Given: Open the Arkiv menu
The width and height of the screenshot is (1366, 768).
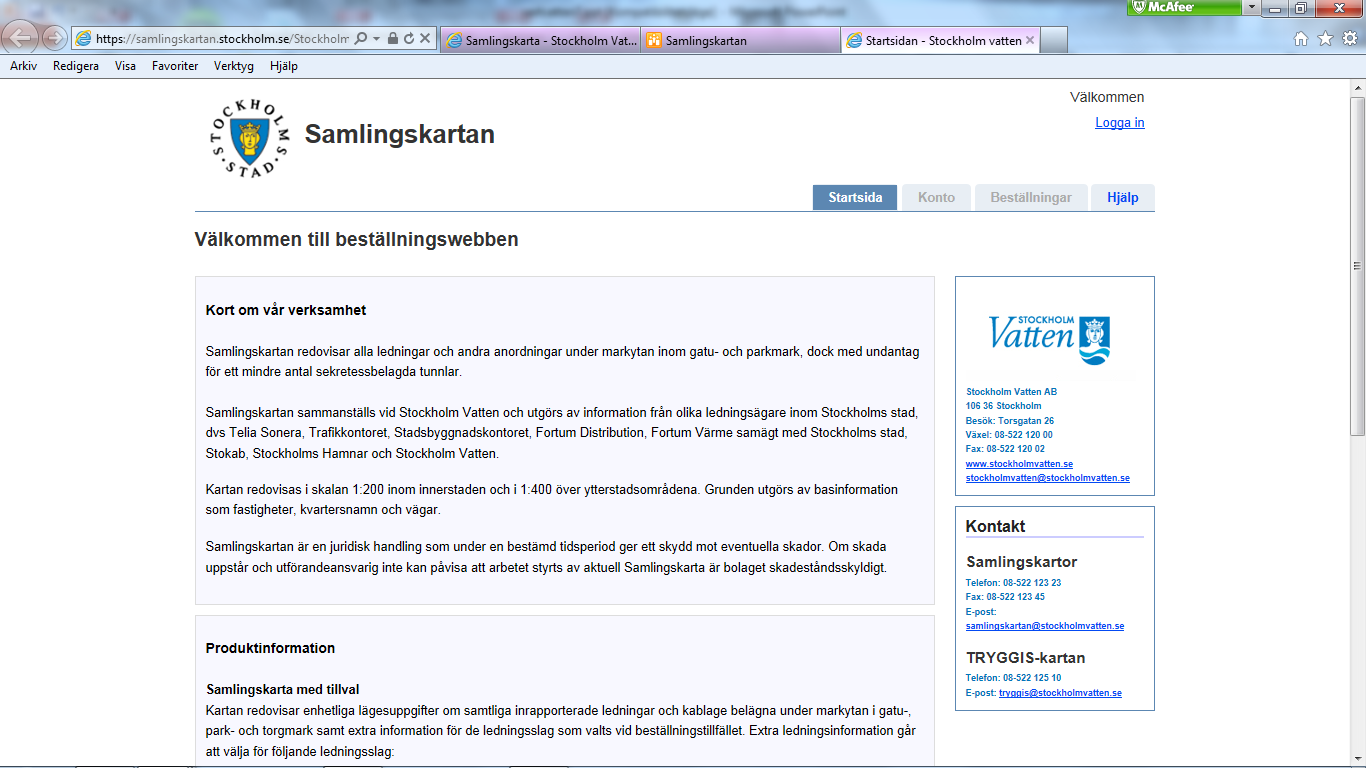Looking at the screenshot, I should pos(24,66).
